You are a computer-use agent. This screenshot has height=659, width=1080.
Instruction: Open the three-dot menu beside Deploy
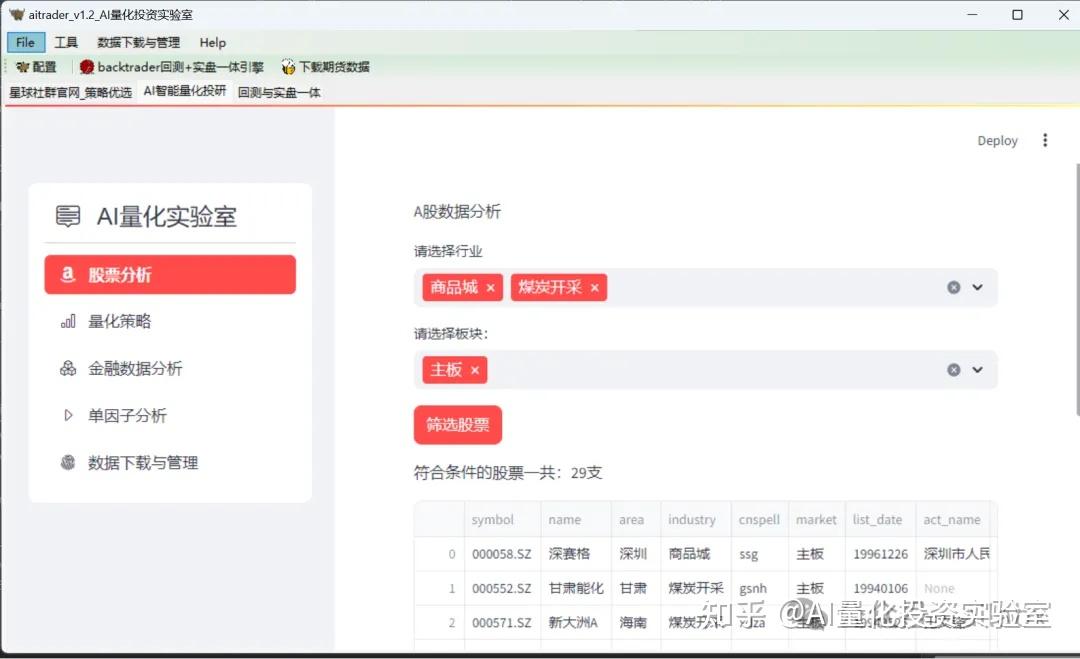point(1045,140)
